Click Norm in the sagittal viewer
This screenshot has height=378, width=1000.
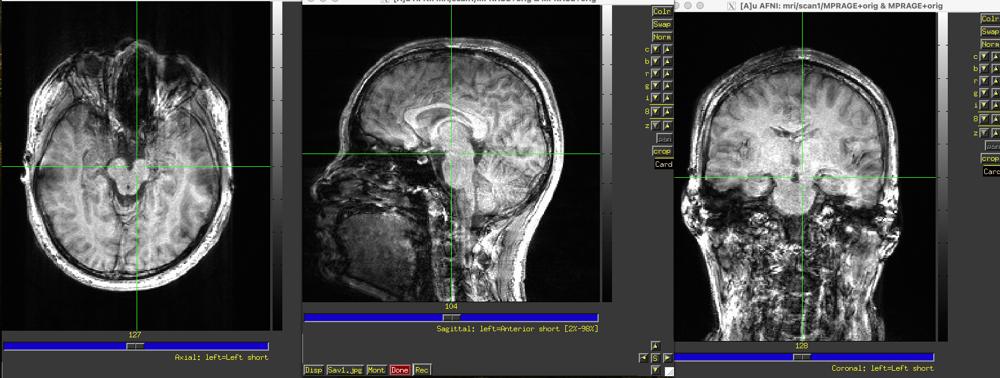[x=662, y=38]
